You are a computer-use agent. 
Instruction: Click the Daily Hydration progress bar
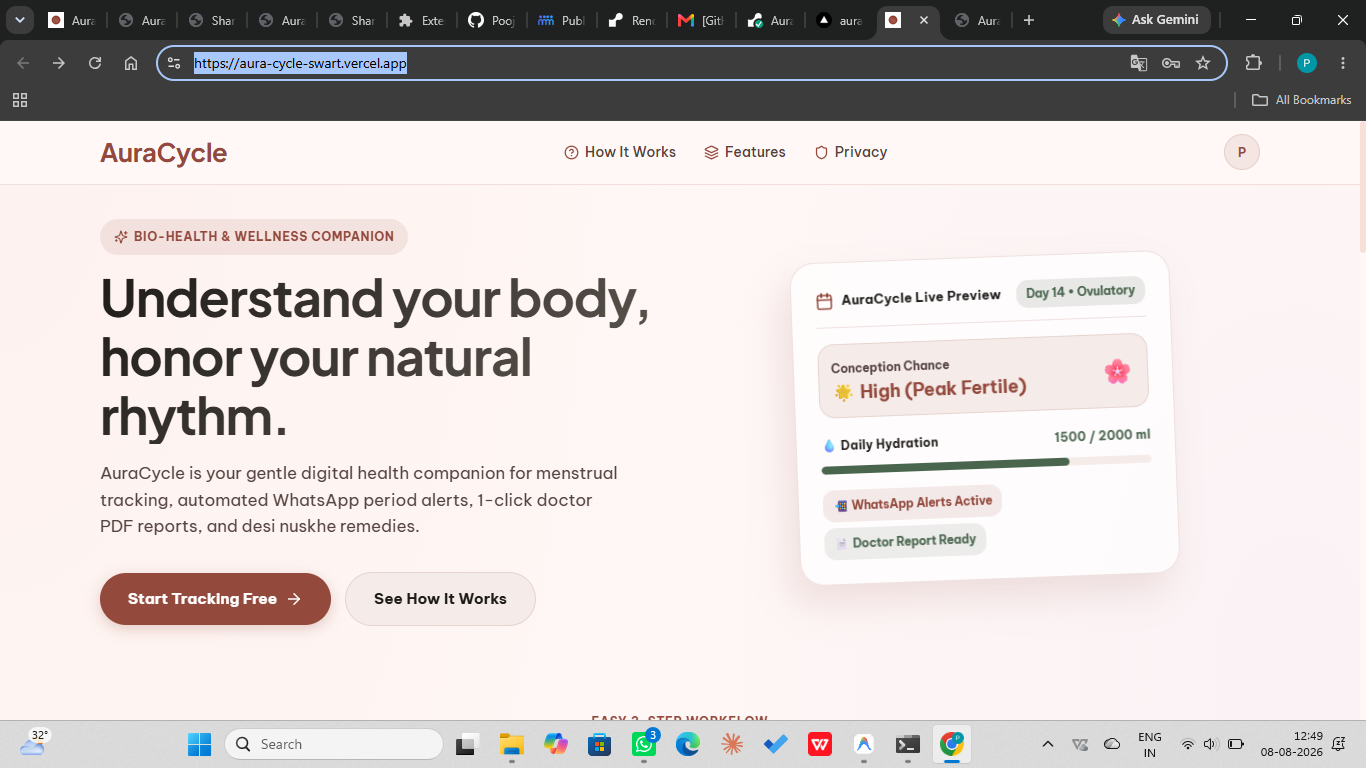986,464
